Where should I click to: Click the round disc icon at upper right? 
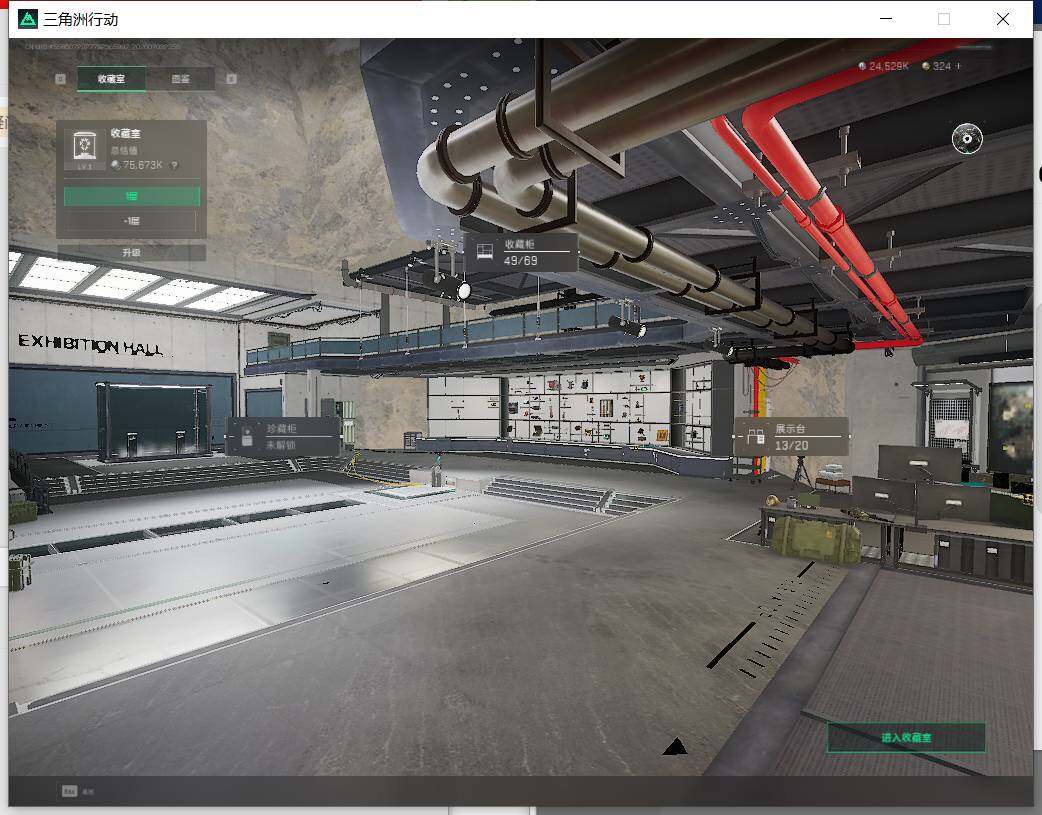967,138
